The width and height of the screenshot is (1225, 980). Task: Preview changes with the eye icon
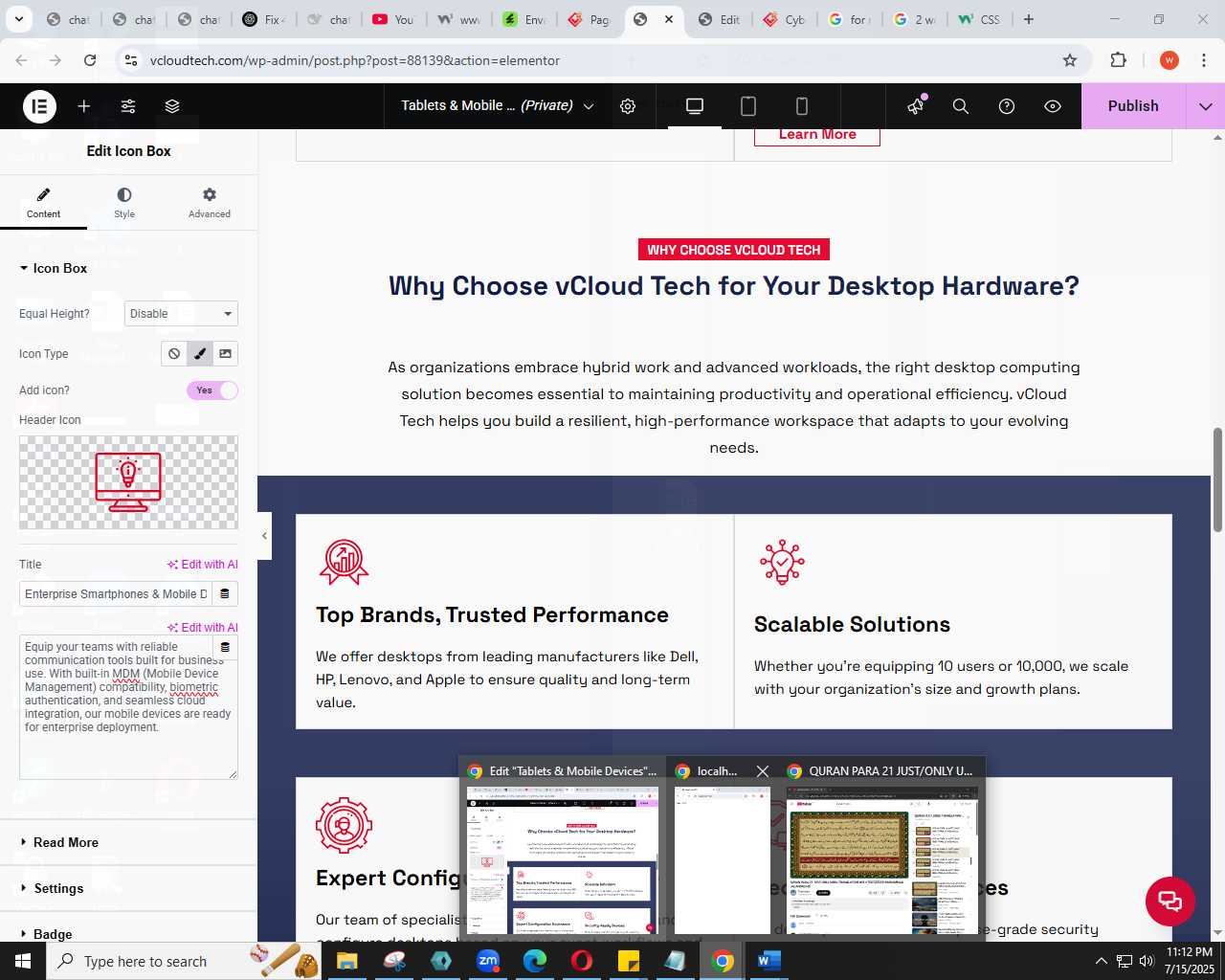coord(1053,106)
